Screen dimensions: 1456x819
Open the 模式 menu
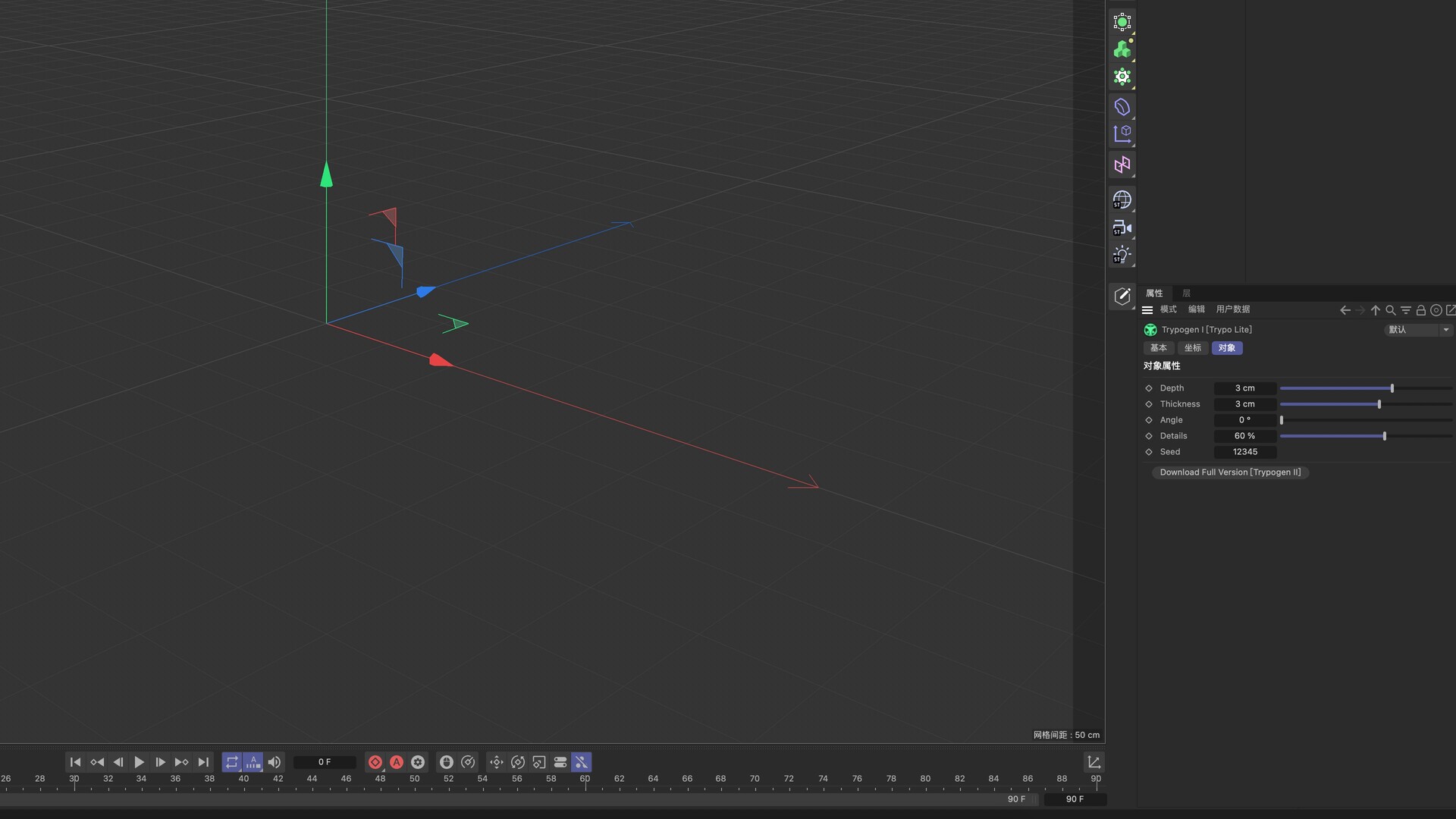pyautogui.click(x=1169, y=309)
